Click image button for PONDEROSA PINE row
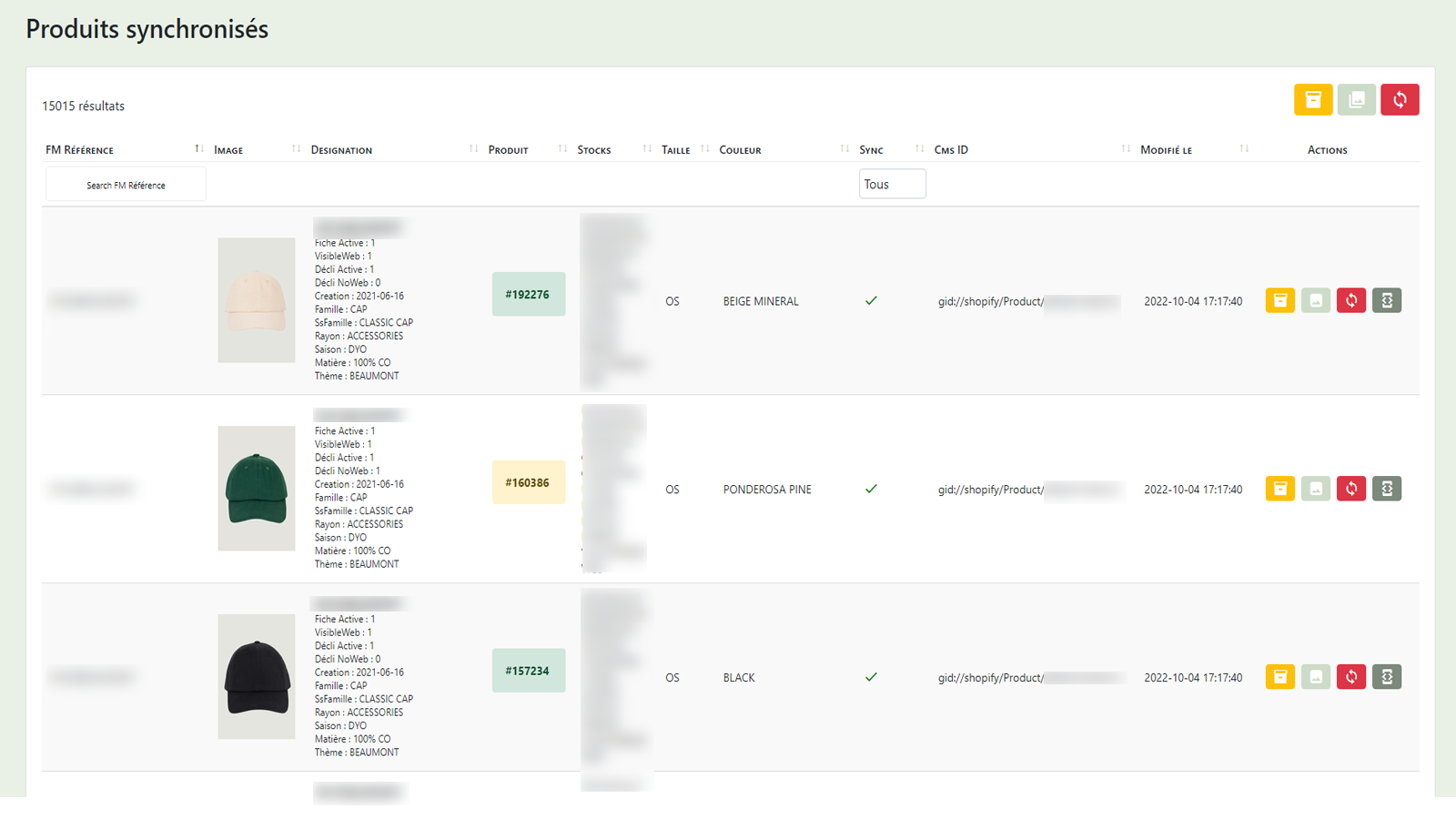The height and width of the screenshot is (819, 1456). point(1316,489)
